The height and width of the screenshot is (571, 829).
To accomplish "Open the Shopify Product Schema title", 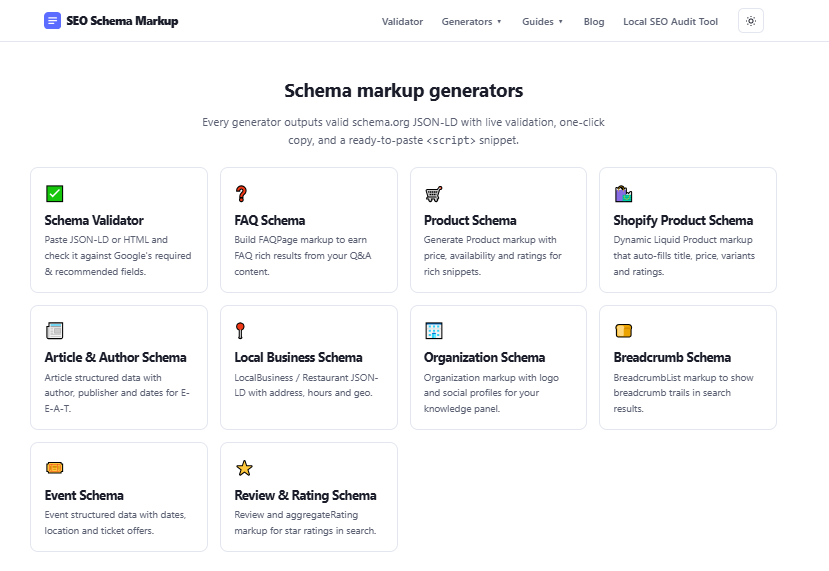I will click(683, 220).
